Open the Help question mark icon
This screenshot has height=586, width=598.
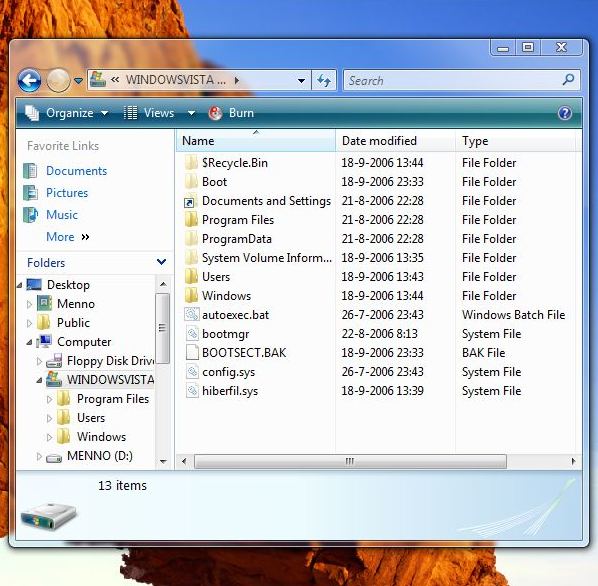(565, 113)
